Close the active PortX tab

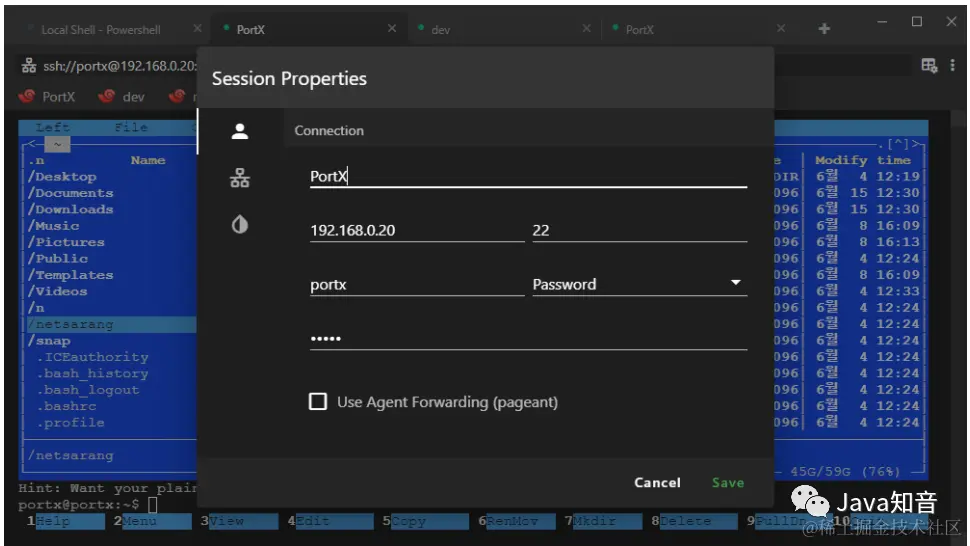click(x=392, y=28)
